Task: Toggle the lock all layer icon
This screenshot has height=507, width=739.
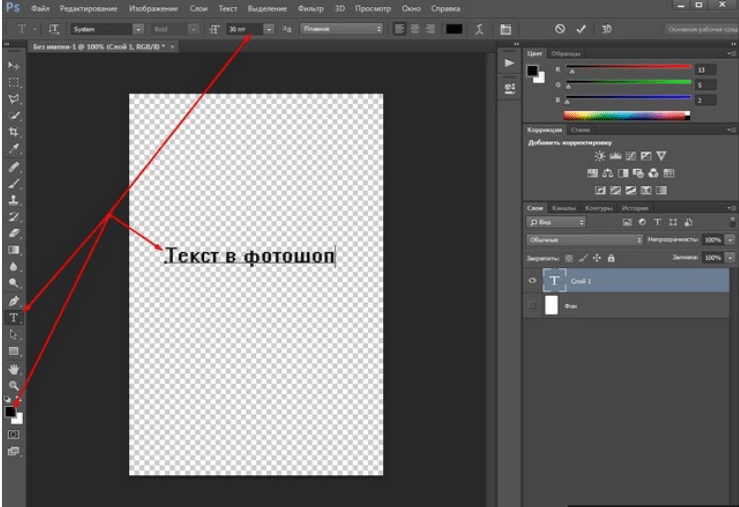Action: pos(611,257)
